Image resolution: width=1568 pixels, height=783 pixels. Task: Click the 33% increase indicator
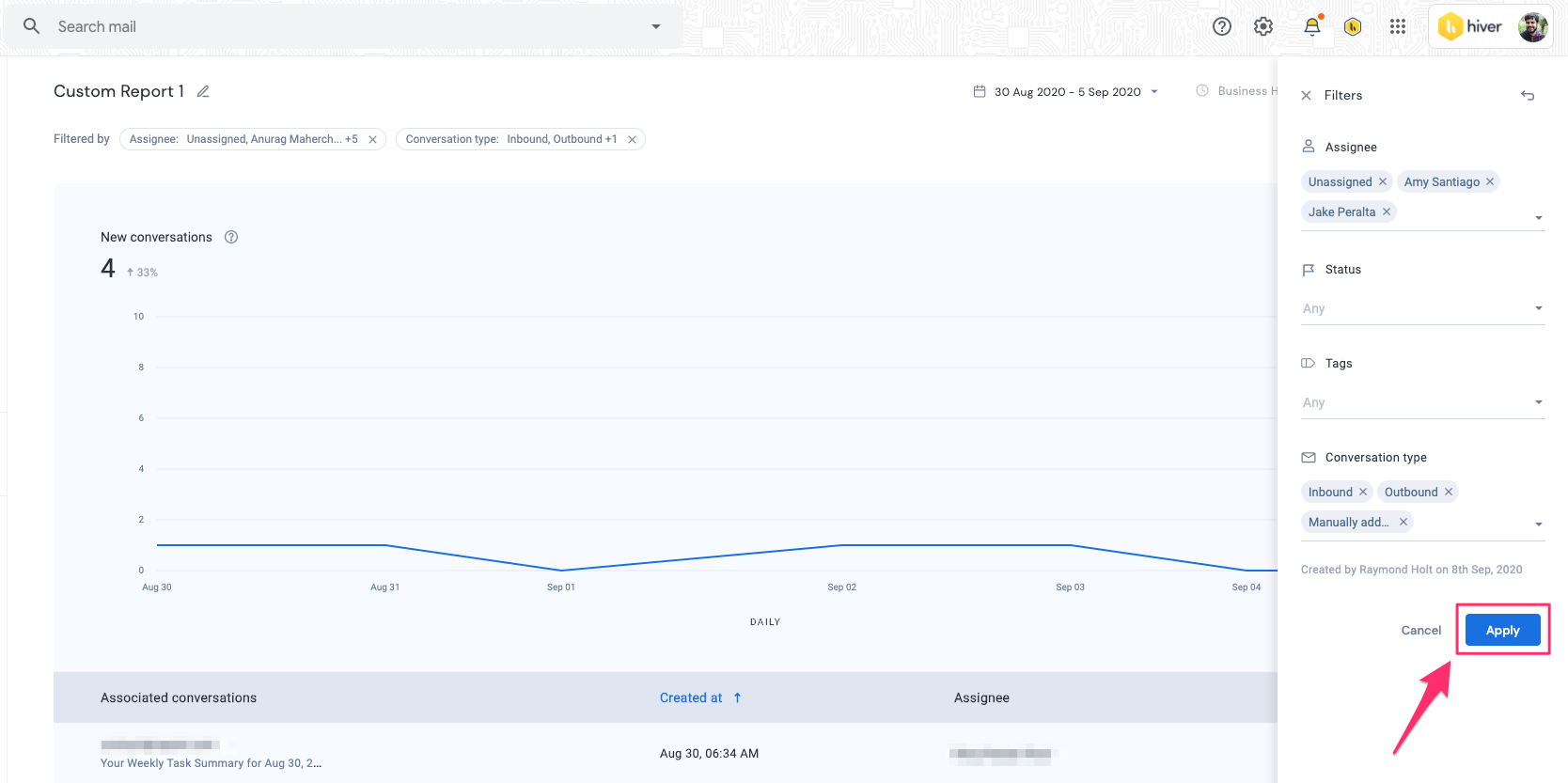point(143,273)
